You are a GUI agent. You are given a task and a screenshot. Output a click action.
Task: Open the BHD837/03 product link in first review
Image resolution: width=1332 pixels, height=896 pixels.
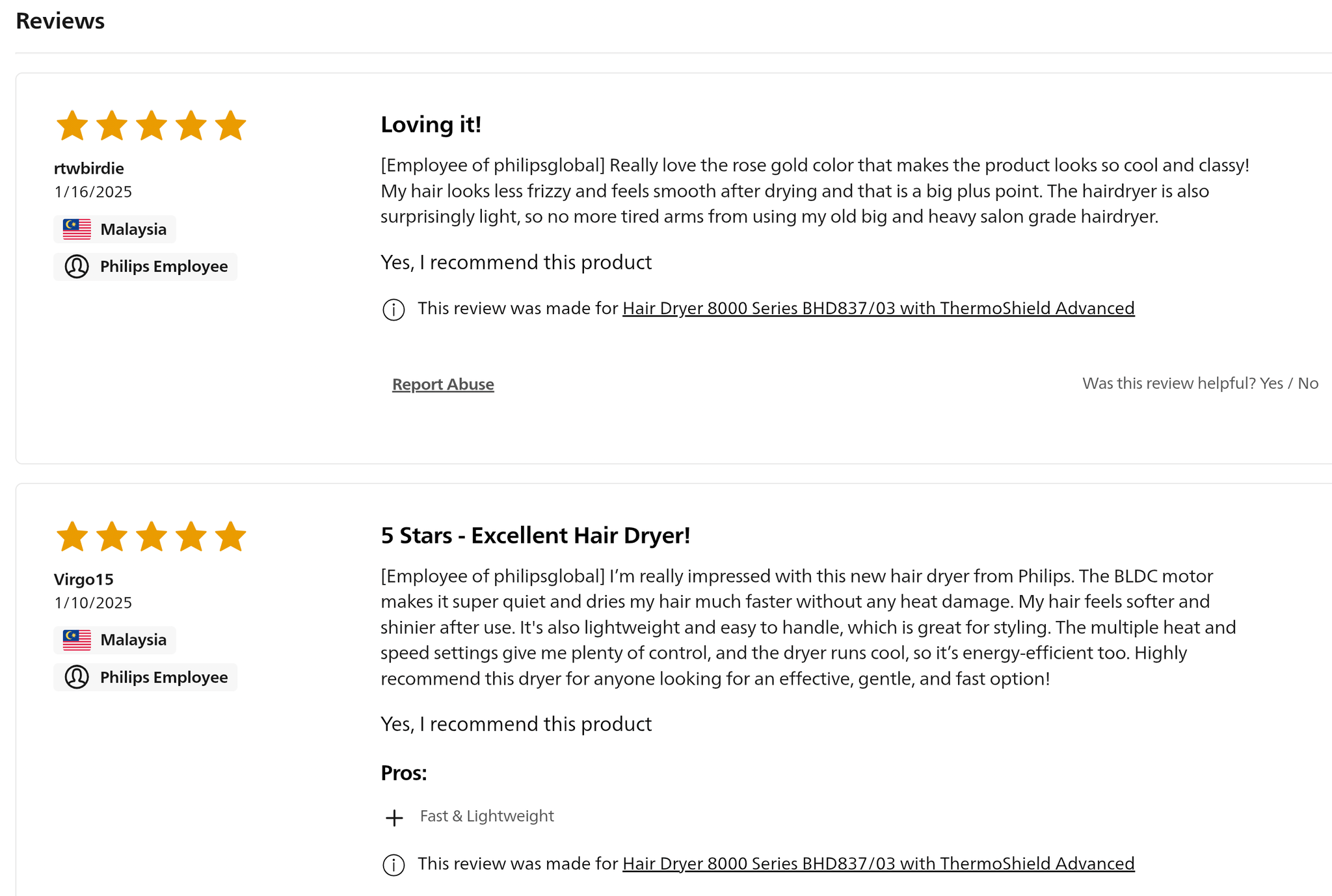tap(878, 308)
